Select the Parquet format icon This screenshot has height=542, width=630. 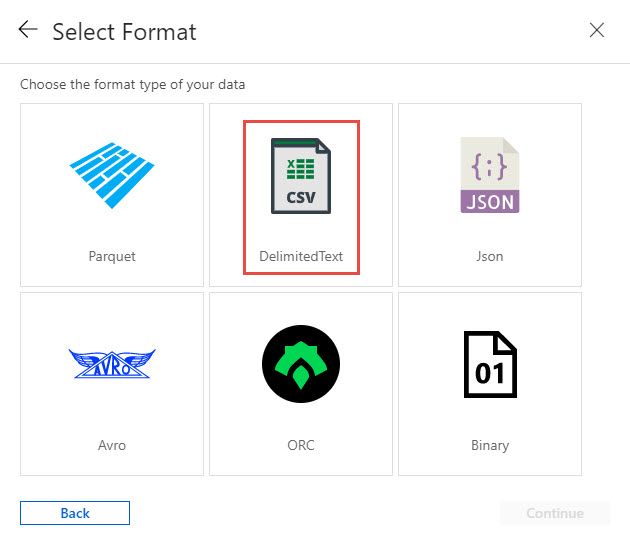(112, 176)
